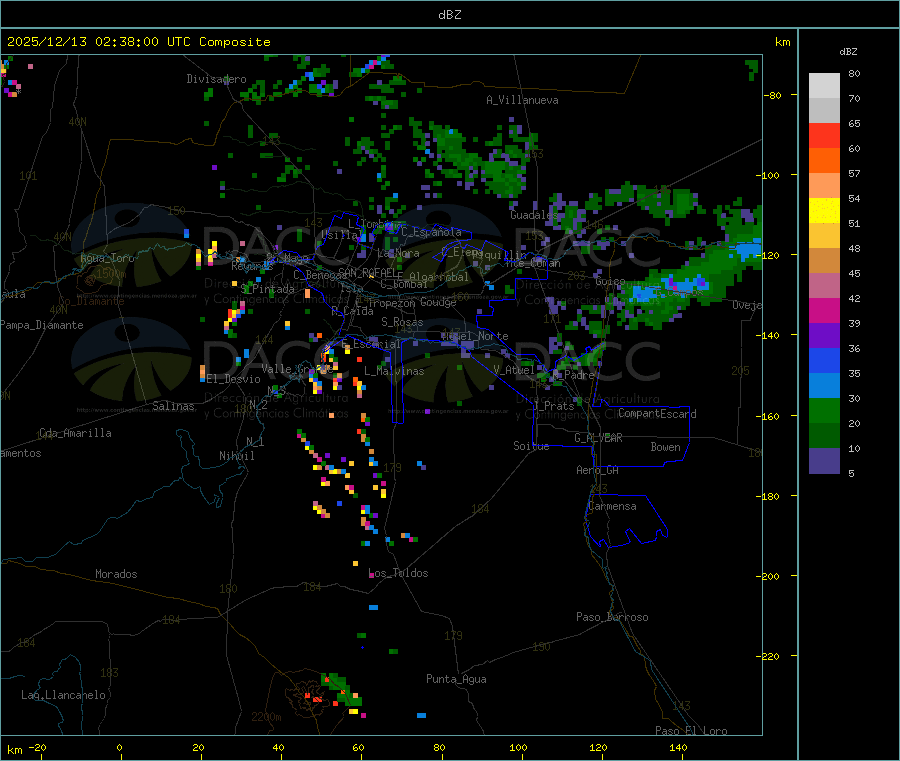Click the Carmensa map label

(612, 506)
